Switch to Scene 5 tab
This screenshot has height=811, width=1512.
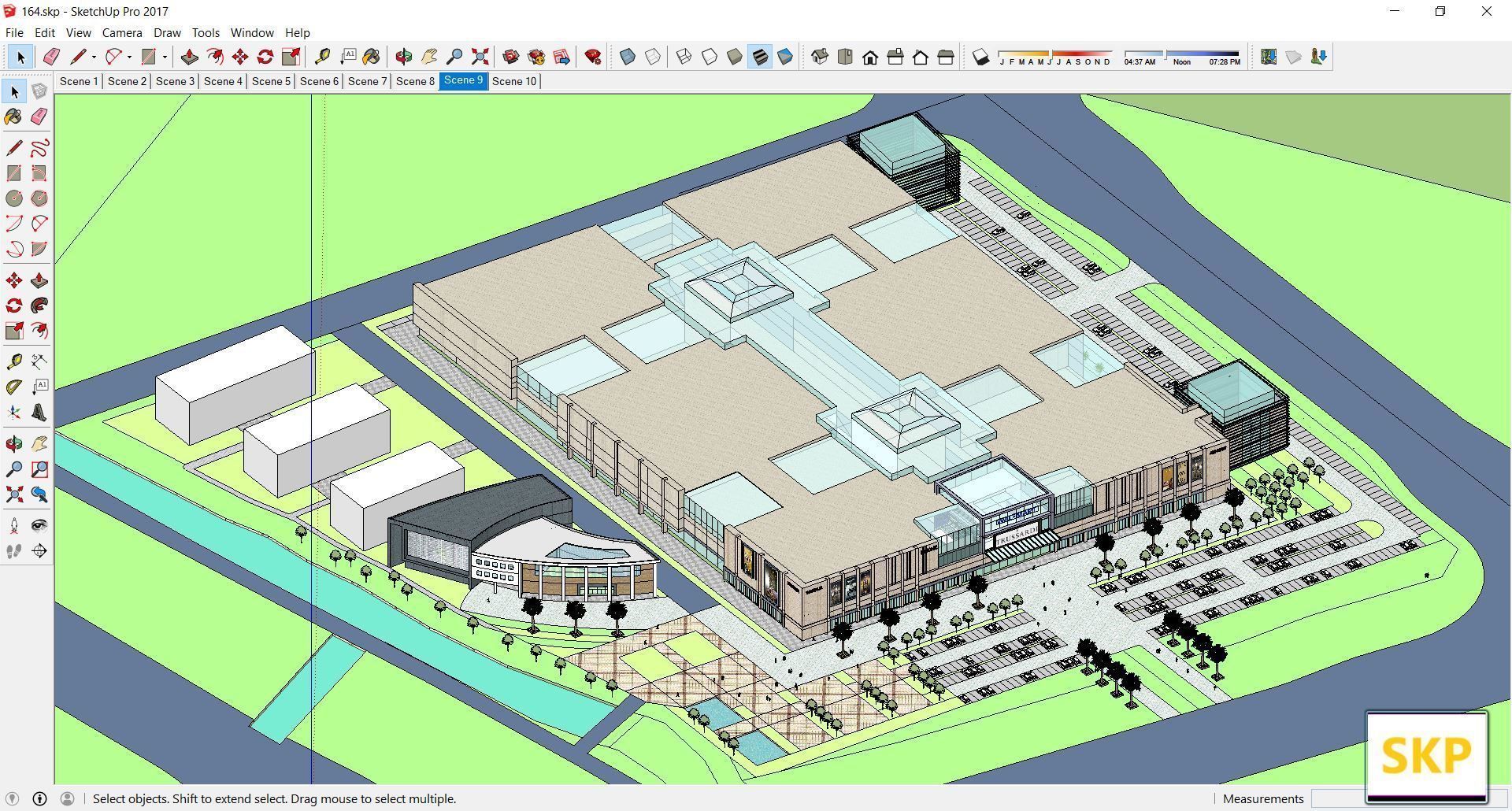click(x=271, y=81)
